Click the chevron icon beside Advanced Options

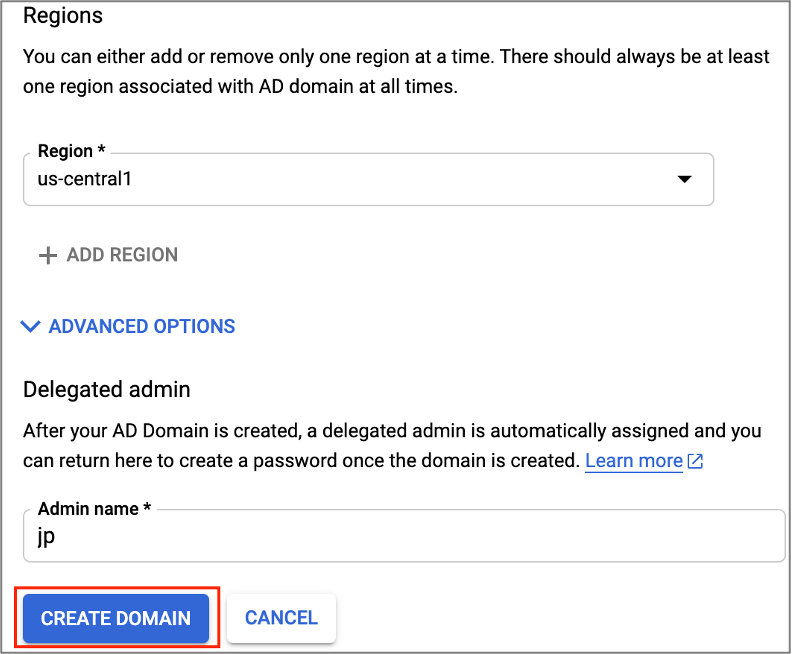click(x=31, y=327)
